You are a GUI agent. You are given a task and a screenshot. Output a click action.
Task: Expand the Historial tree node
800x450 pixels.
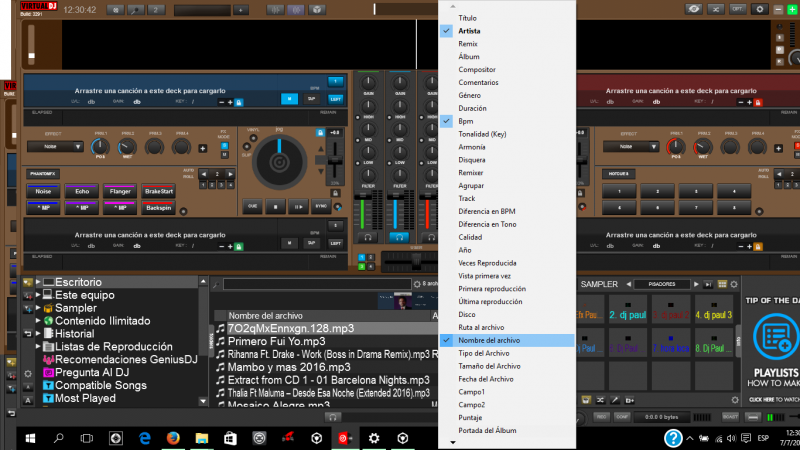pos(38,334)
